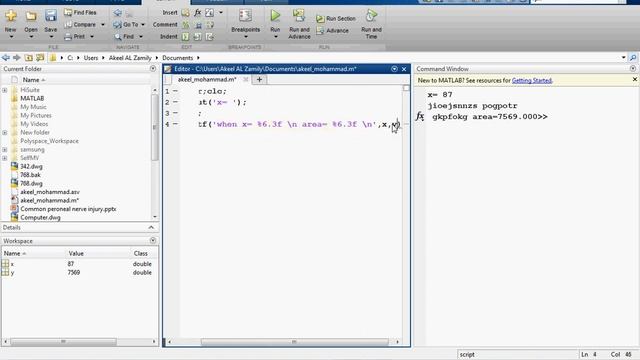Sort Workspace by Class column header
Screen dimensions: 640x360
tap(140, 253)
